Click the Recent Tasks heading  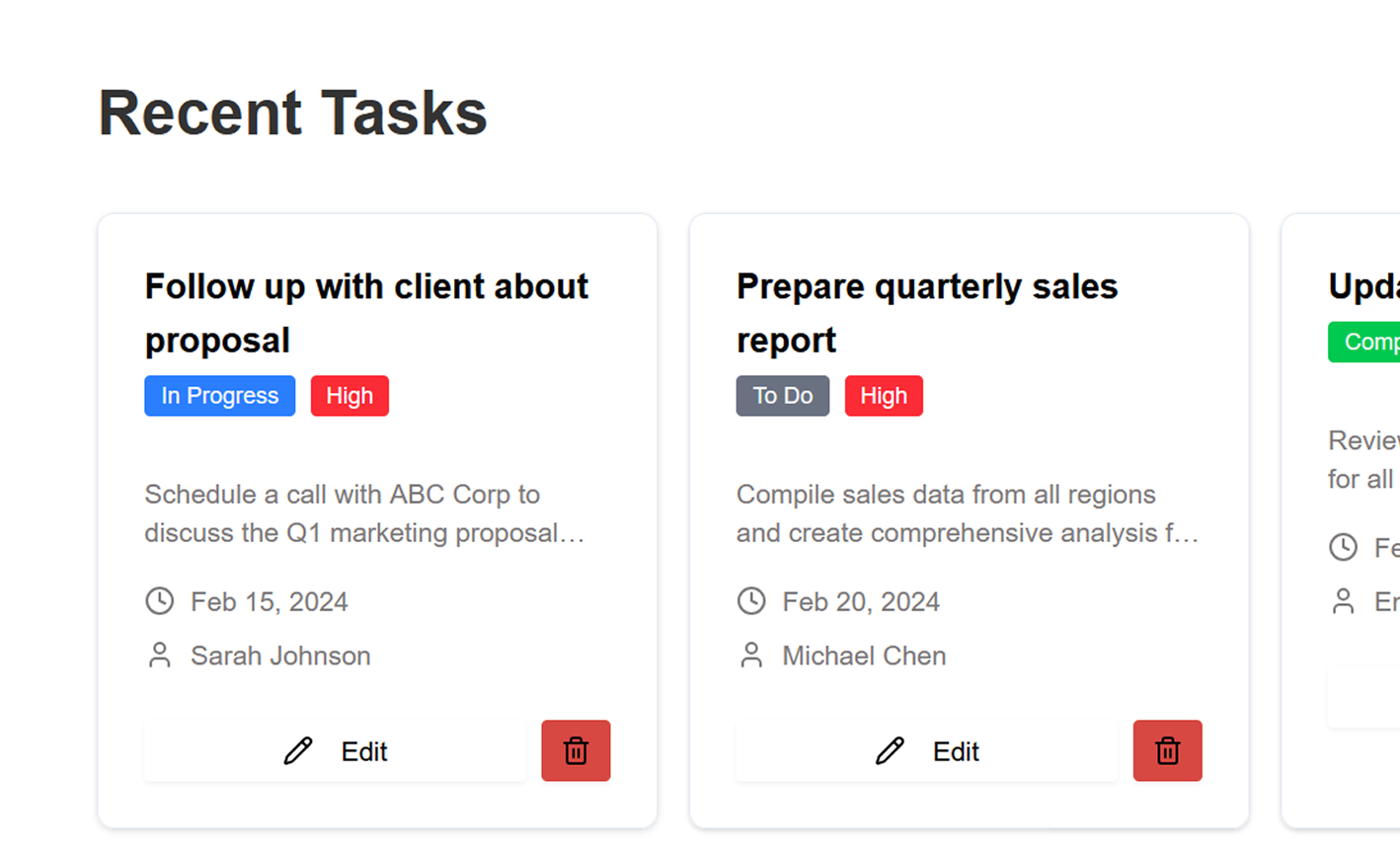[292, 112]
